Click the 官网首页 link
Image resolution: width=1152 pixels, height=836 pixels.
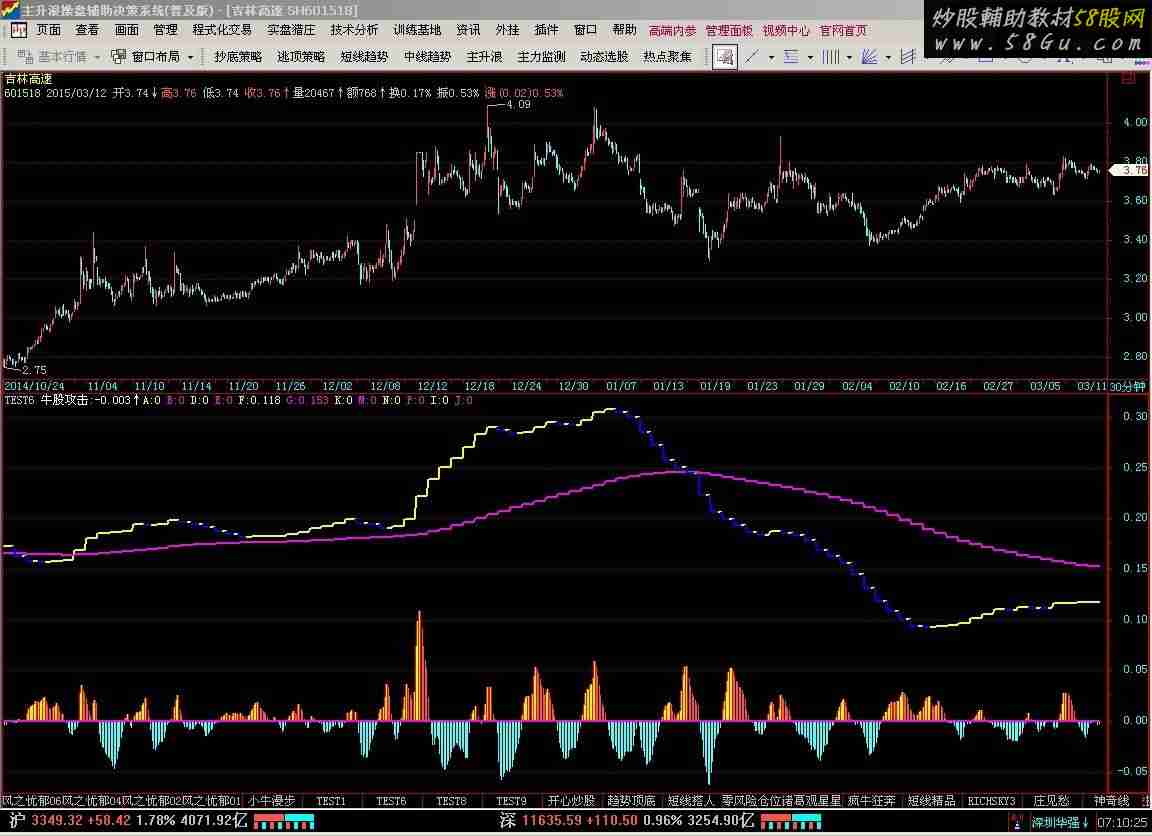tap(843, 31)
